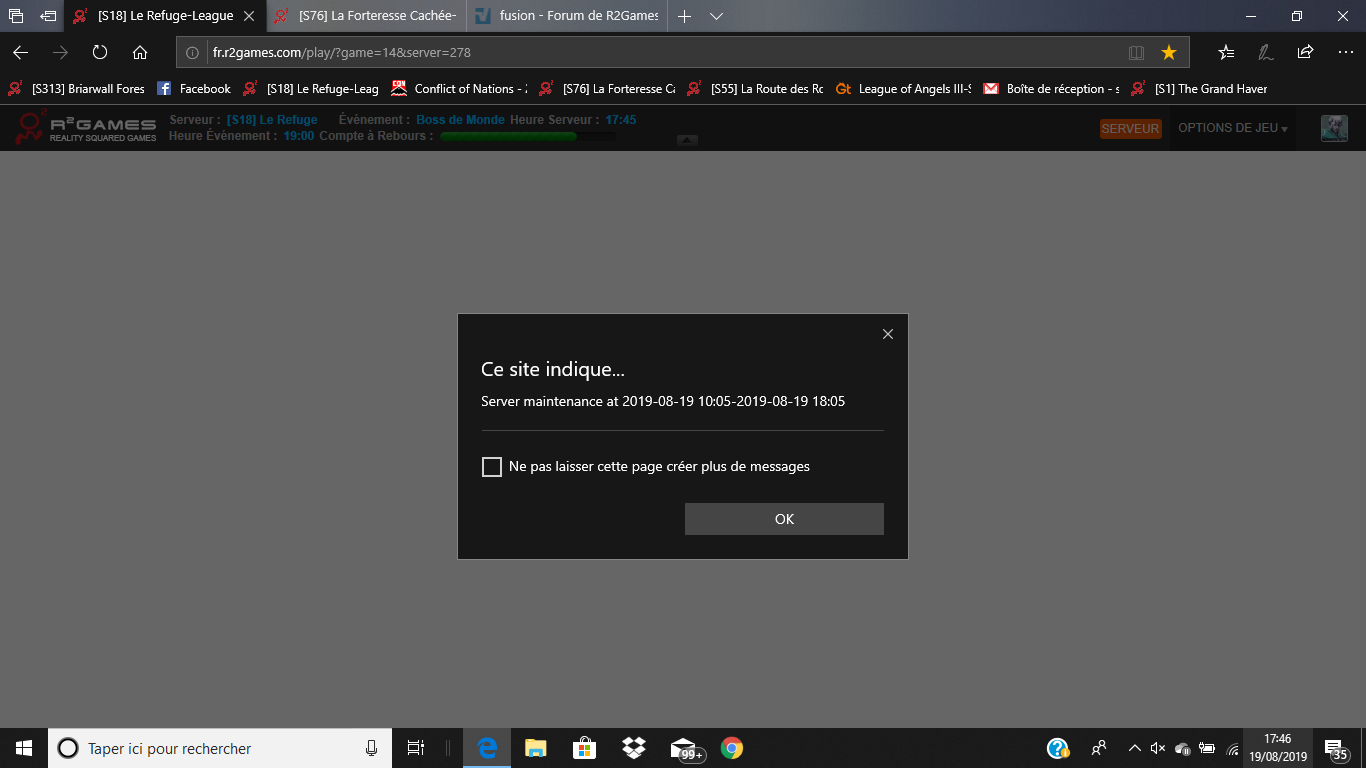Open the tab list chevron dropdown
The height and width of the screenshot is (768, 1366).
[716, 16]
